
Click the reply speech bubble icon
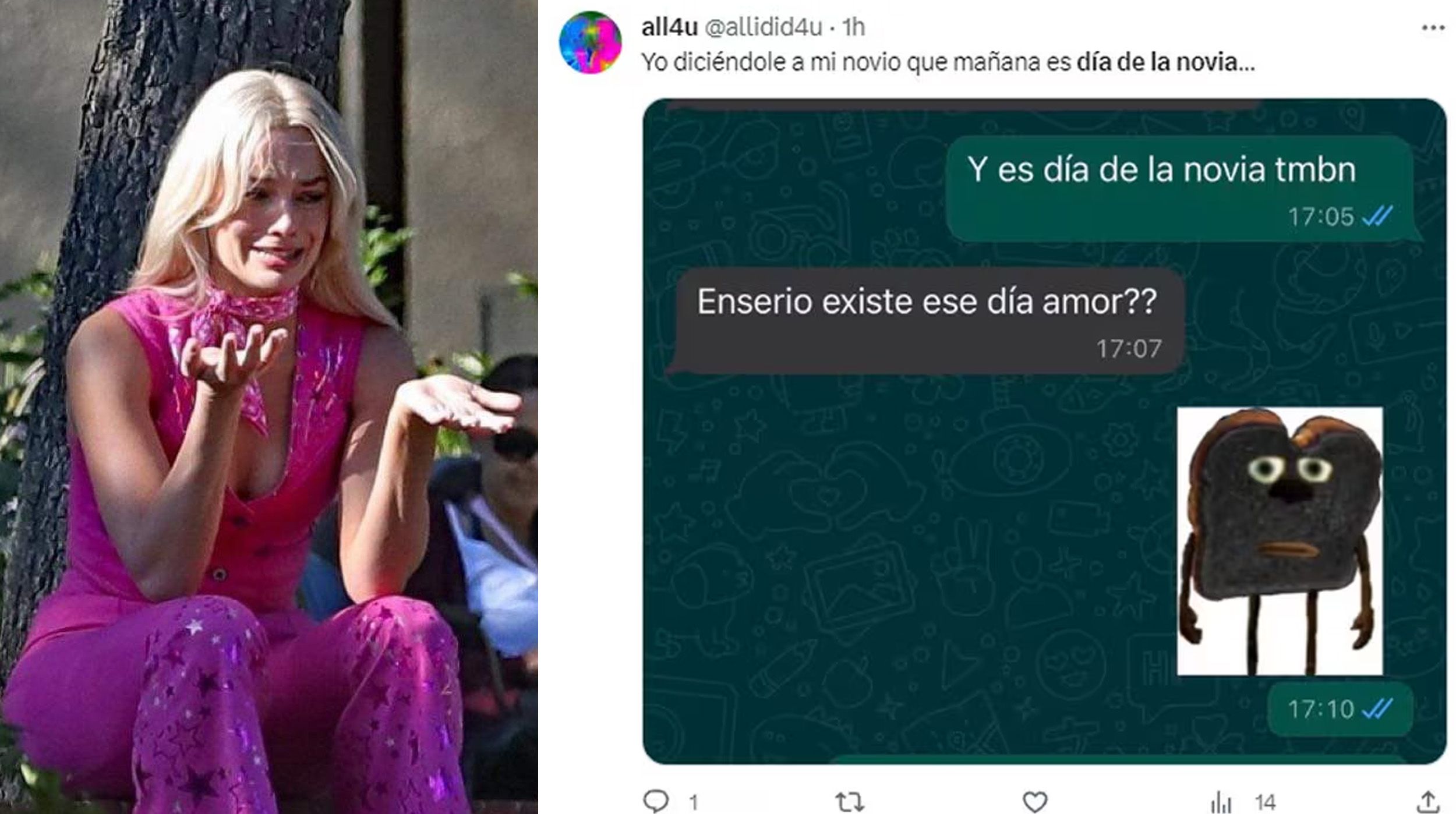tap(656, 801)
